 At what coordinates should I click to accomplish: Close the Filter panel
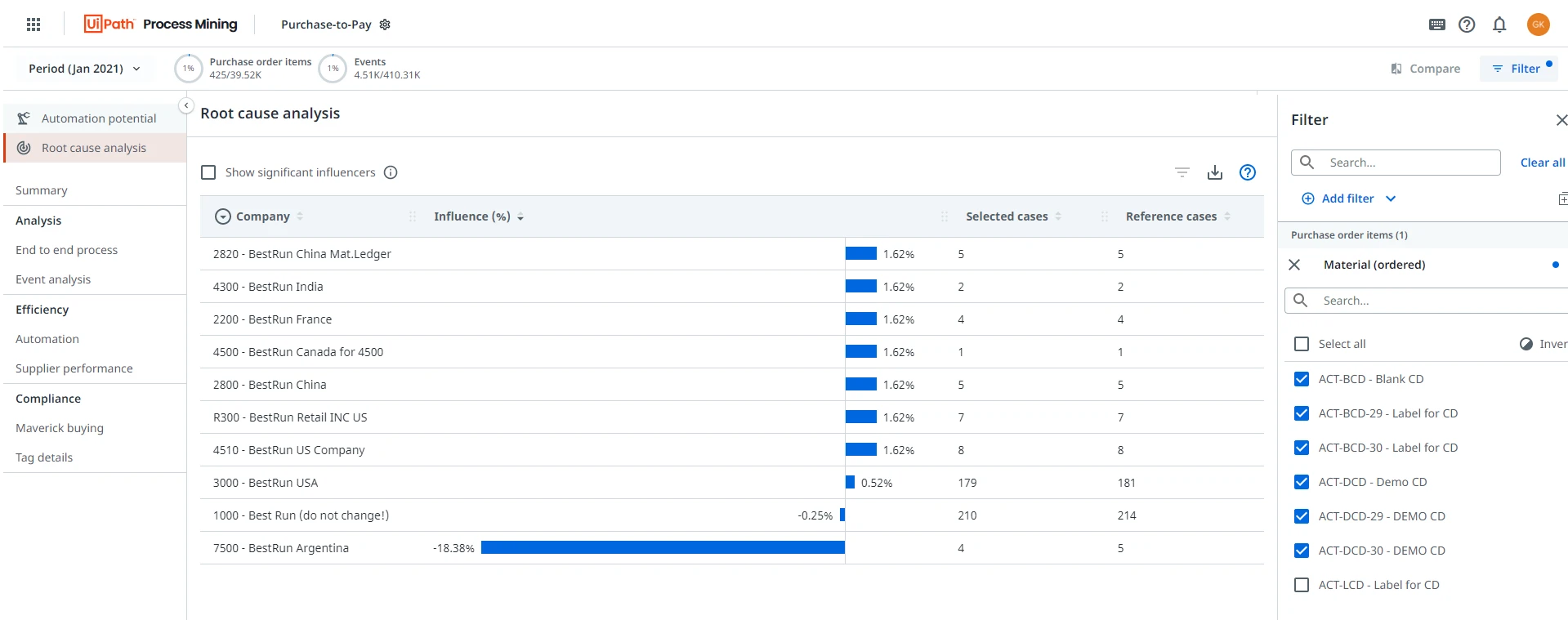(x=1561, y=120)
